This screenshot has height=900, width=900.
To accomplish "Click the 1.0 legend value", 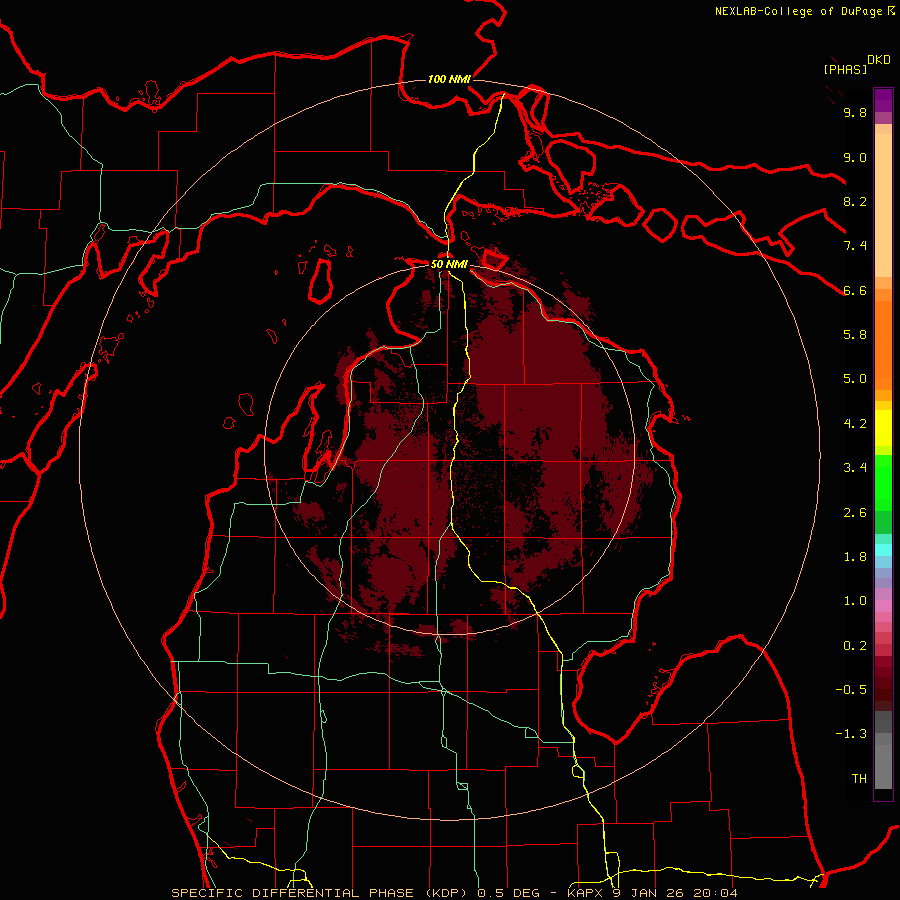I will 855,601.
